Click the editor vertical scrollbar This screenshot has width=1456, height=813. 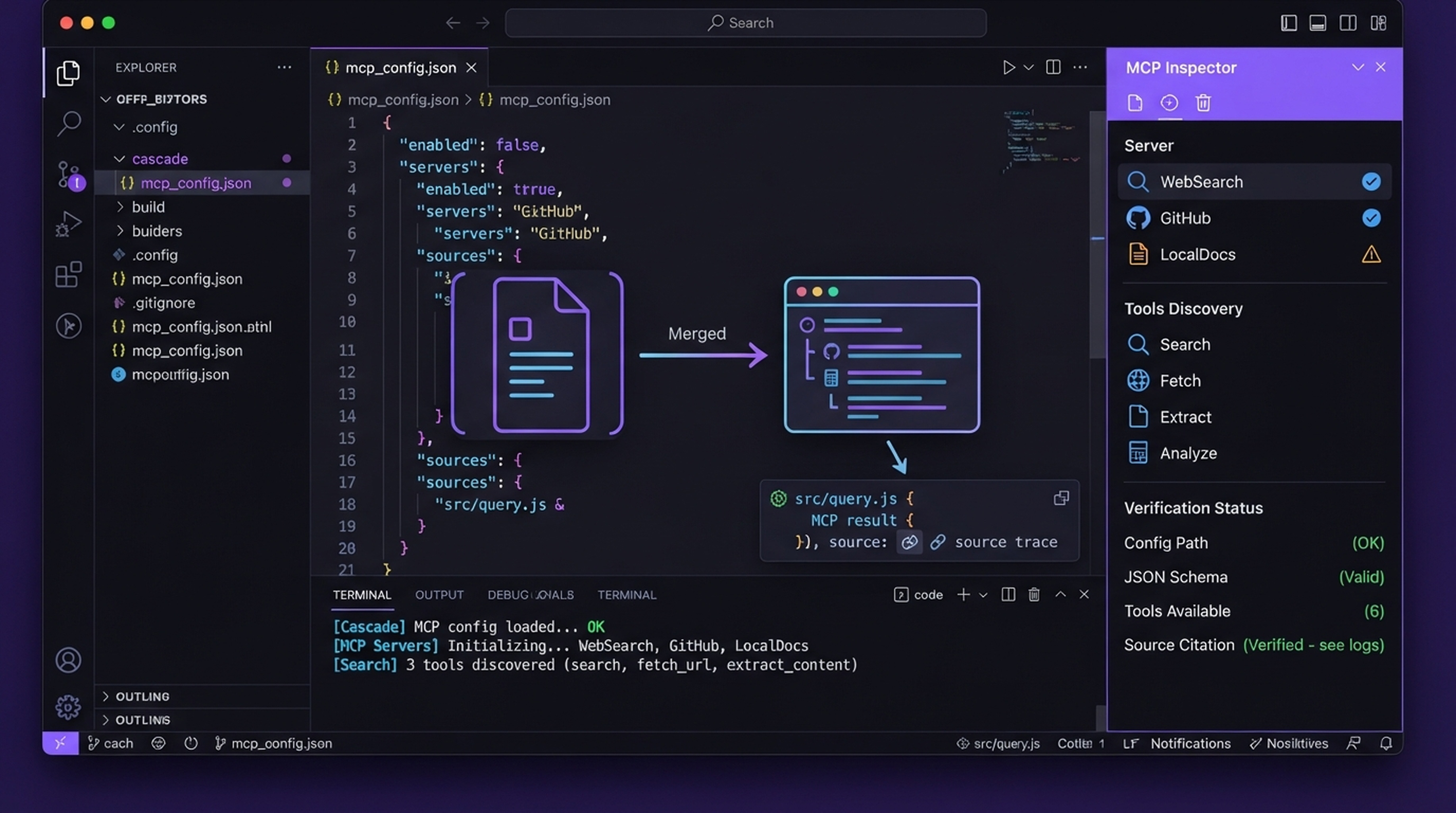tap(1097, 235)
